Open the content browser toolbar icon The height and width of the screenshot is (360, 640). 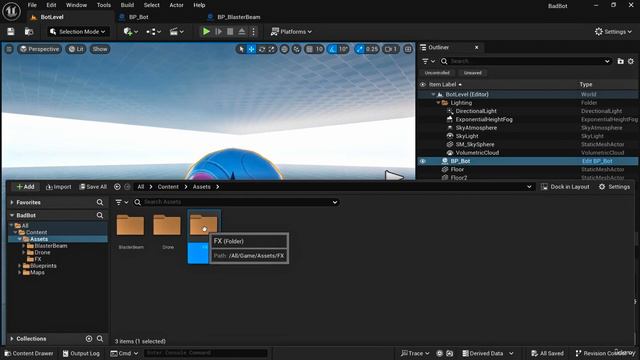point(29,31)
